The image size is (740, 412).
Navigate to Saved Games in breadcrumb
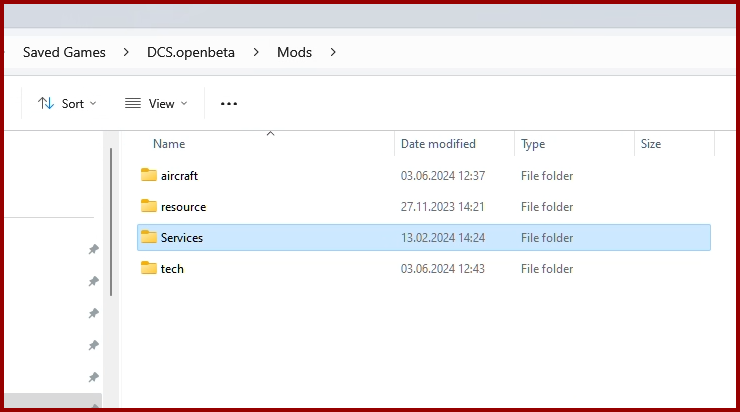64,52
